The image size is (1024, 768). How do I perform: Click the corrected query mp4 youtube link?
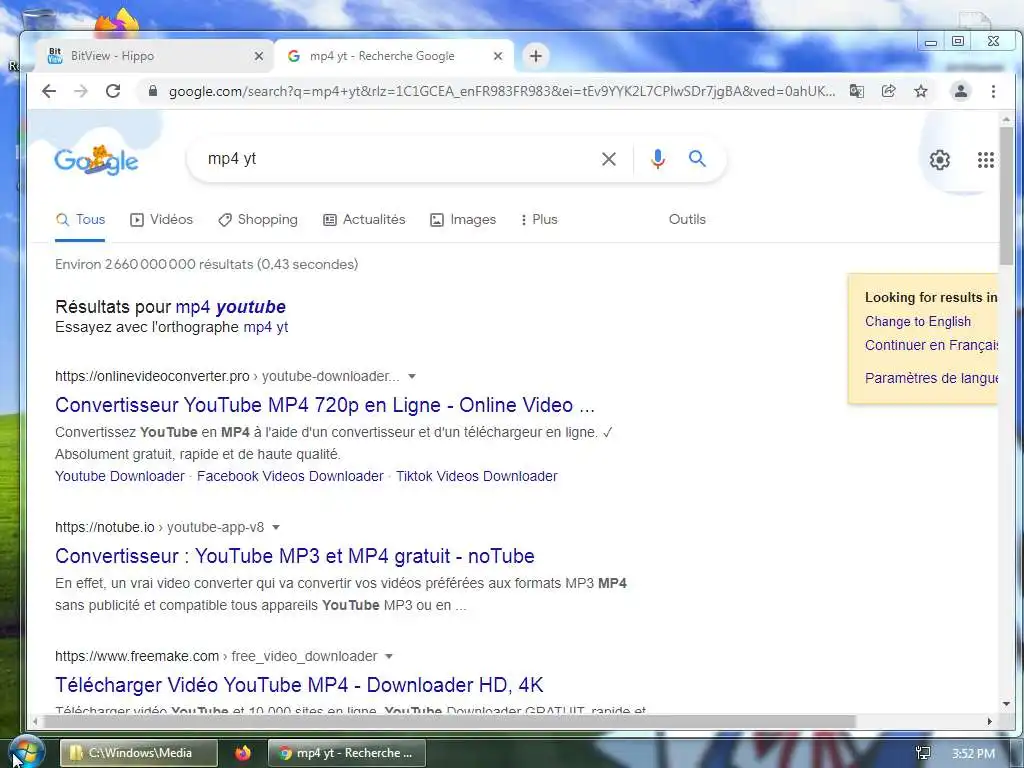point(231,307)
